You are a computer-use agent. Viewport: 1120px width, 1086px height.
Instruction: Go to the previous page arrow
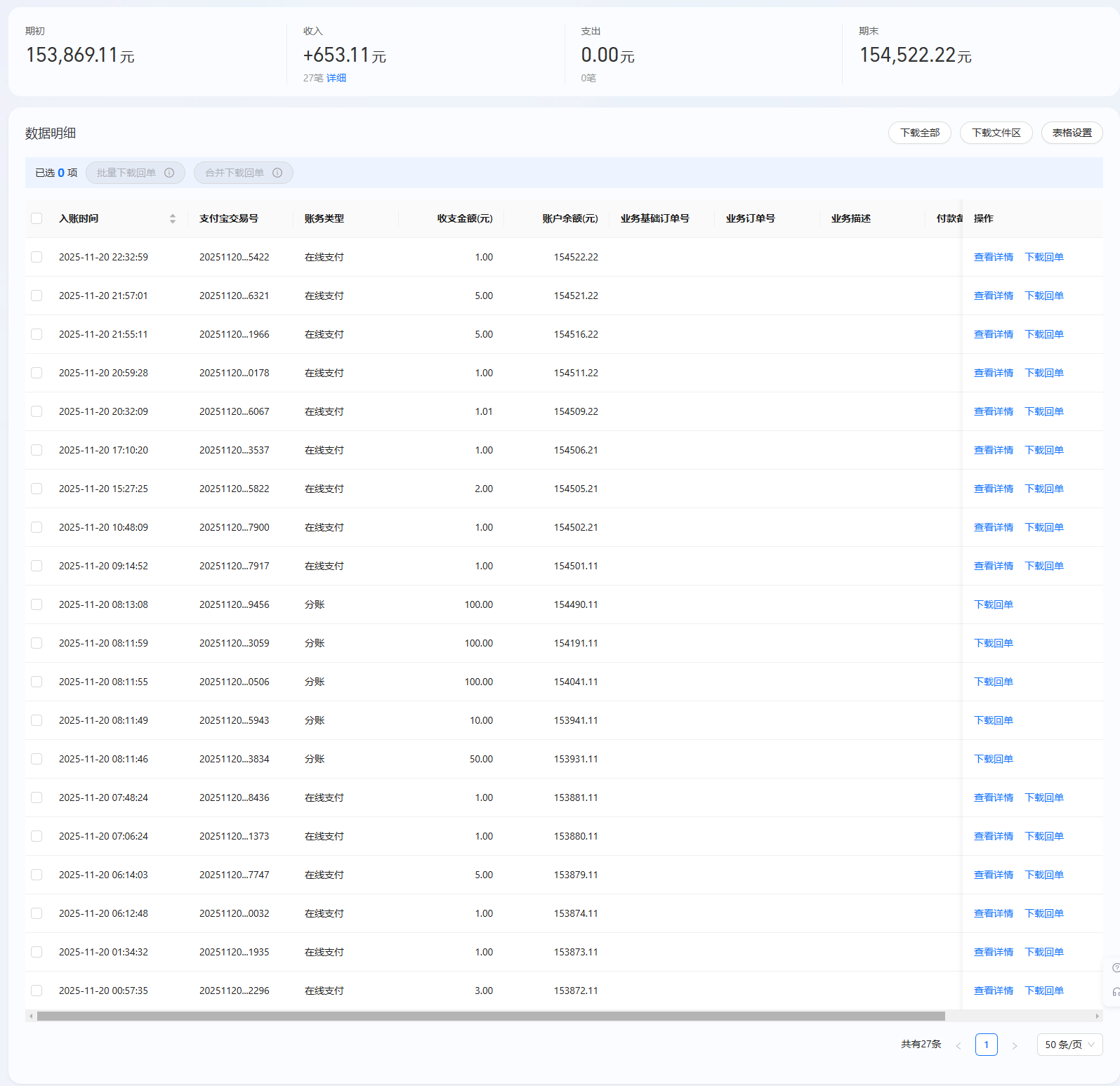point(958,1045)
